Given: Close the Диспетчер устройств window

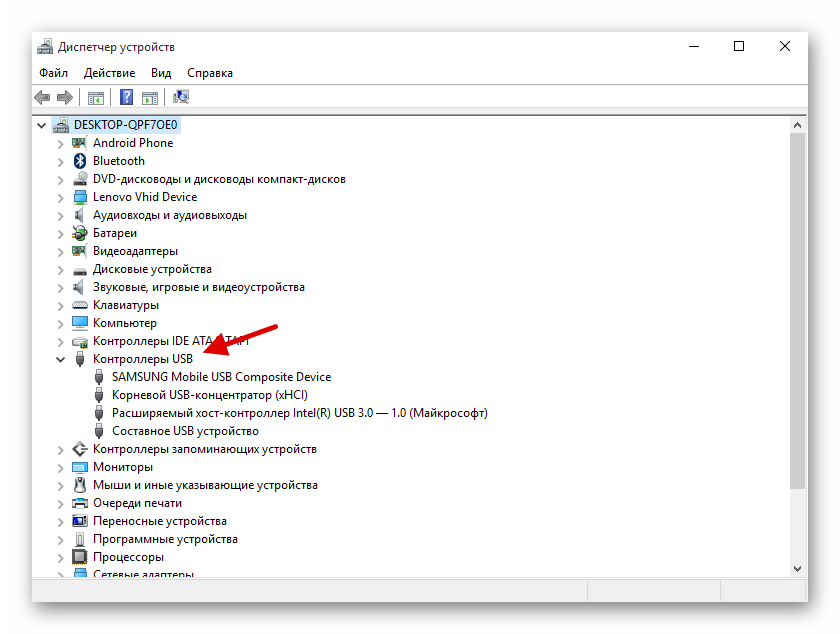Looking at the screenshot, I should [785, 47].
